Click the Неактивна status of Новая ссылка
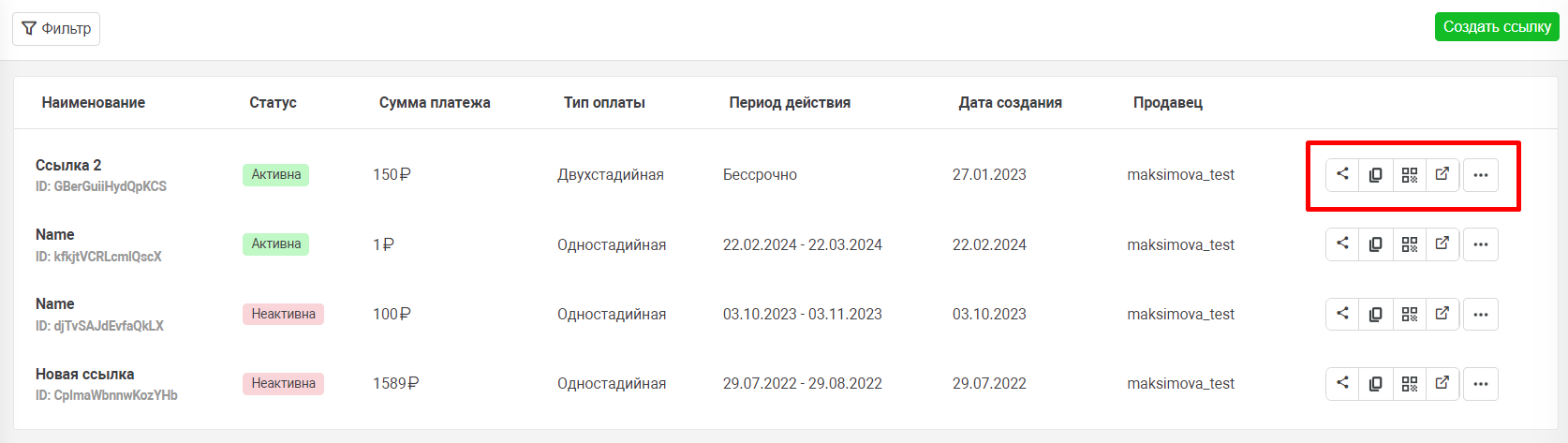1568x443 pixels. (283, 383)
